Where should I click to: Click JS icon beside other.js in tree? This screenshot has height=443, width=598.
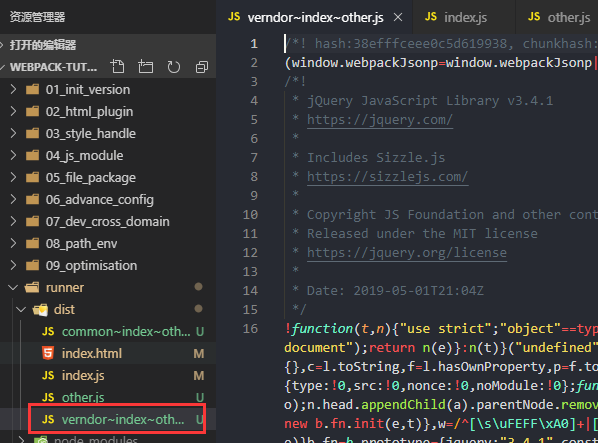tap(48, 398)
